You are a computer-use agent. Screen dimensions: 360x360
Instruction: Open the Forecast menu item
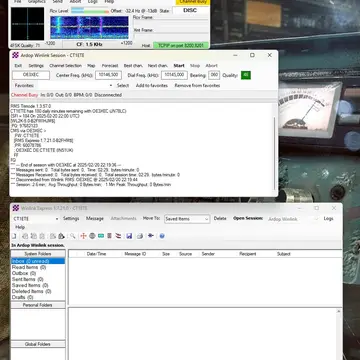pyautogui.click(x=110, y=66)
